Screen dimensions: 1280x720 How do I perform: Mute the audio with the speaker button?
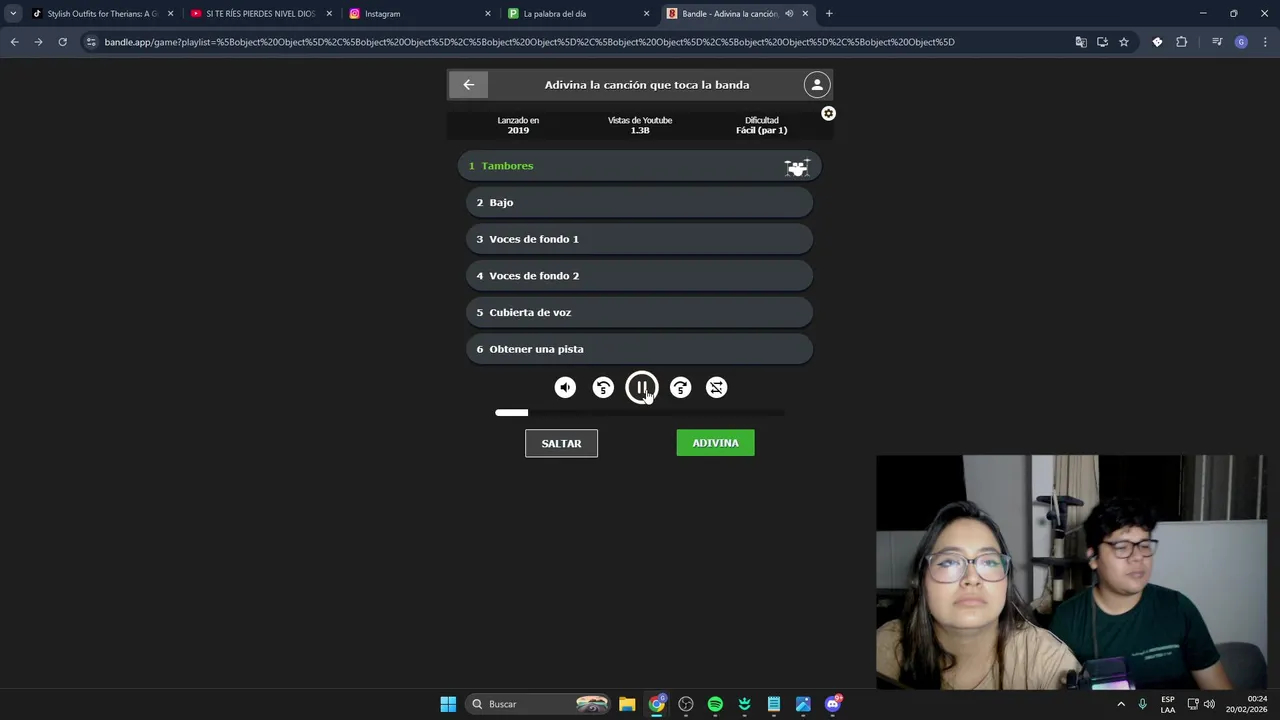pyautogui.click(x=565, y=388)
